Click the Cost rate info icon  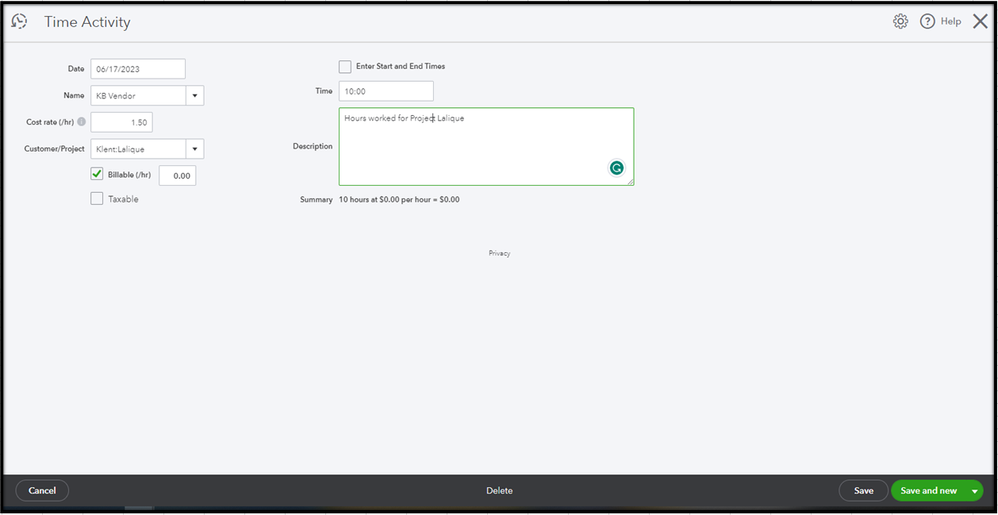(81, 122)
